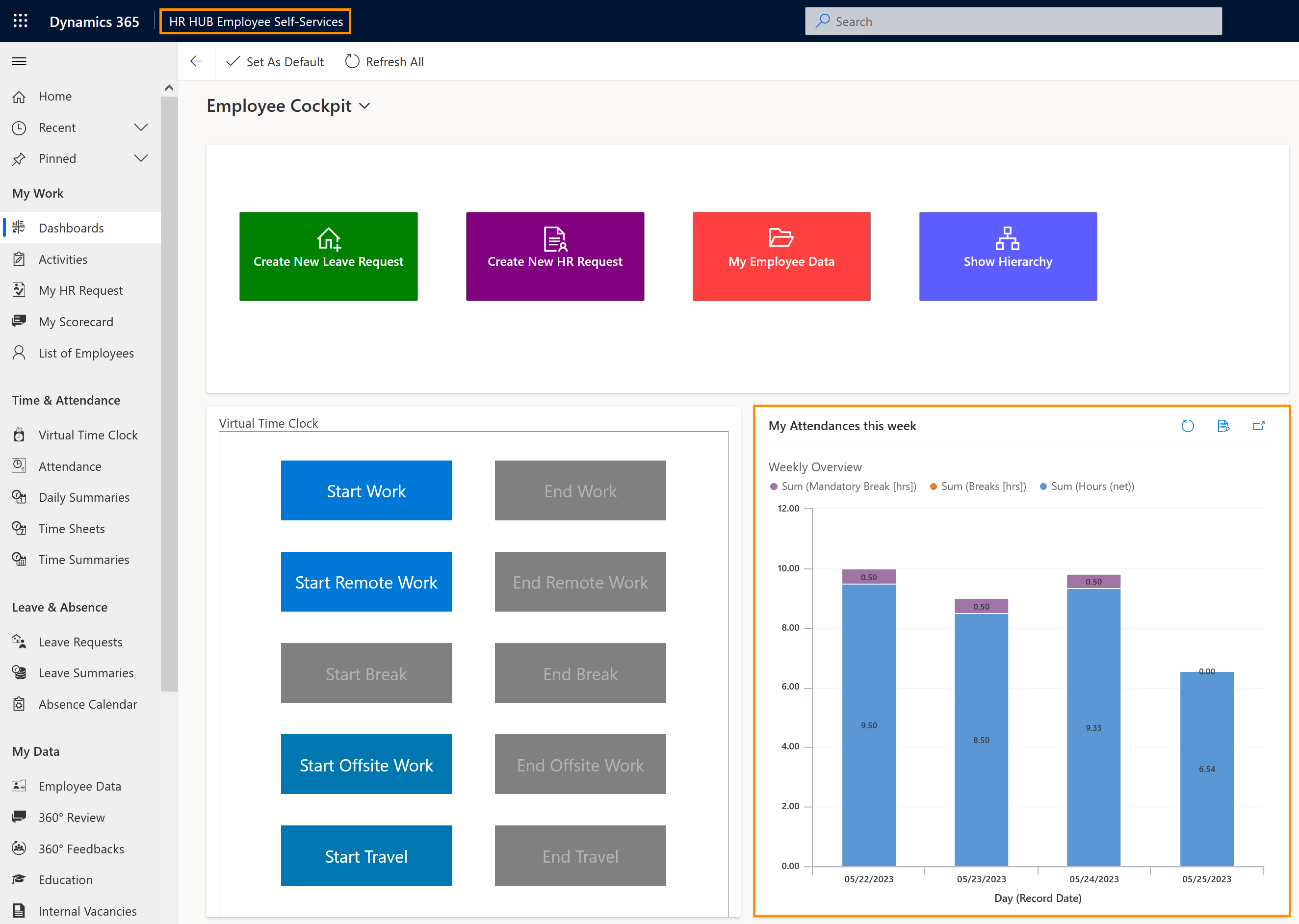Expand the Pinned section chevron
This screenshot has width=1299, height=924.
(141, 159)
